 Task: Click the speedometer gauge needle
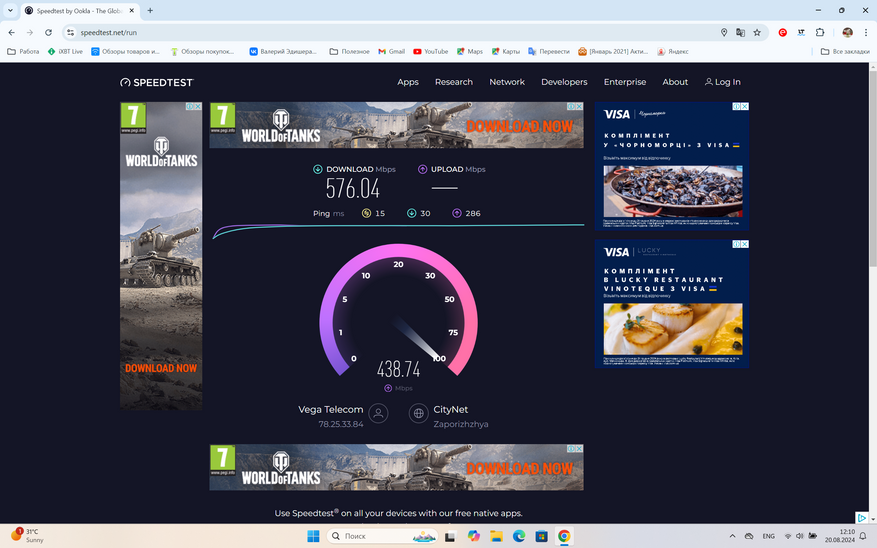point(418,339)
